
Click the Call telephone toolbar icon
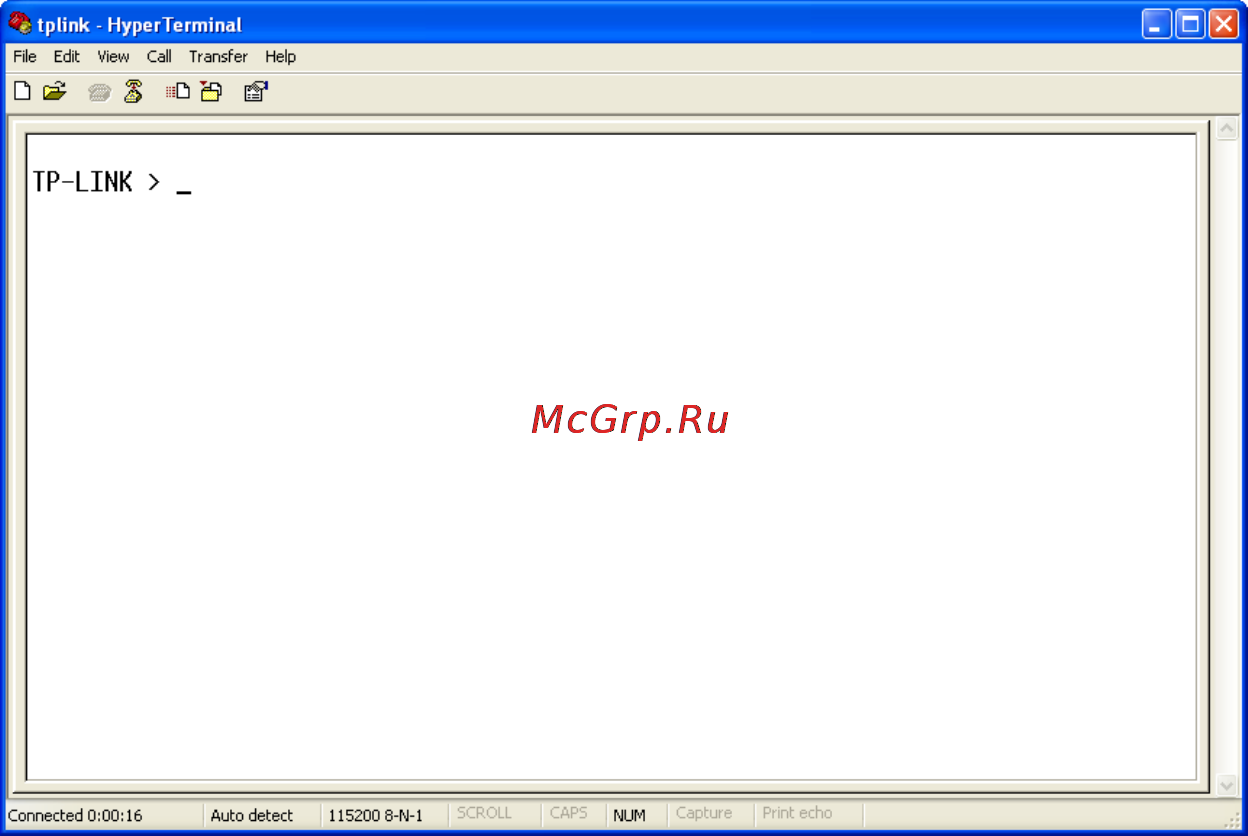pos(99,92)
